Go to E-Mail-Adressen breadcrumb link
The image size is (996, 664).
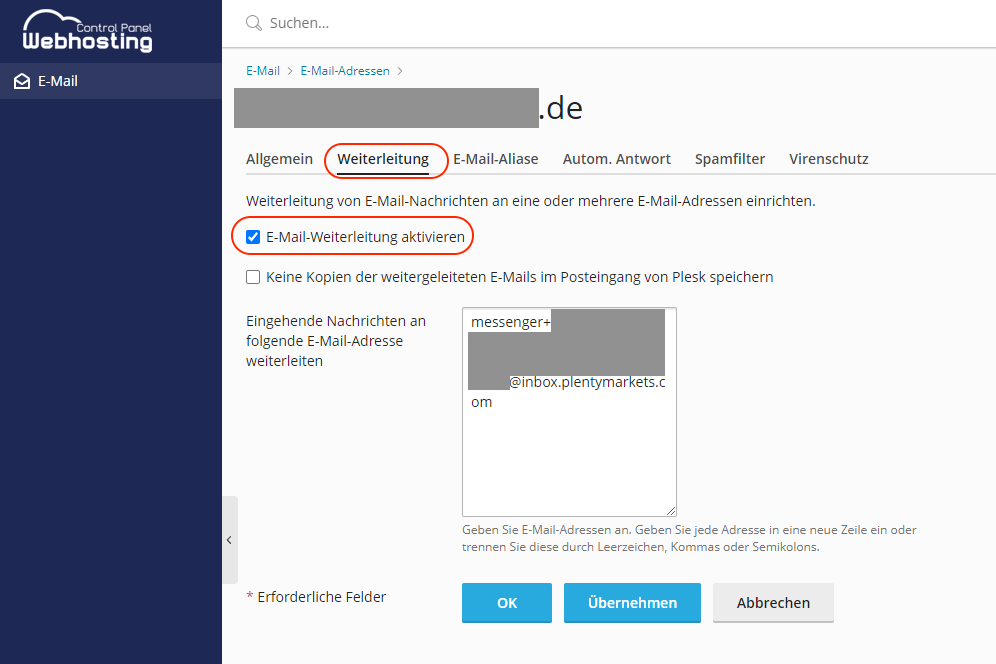click(345, 71)
